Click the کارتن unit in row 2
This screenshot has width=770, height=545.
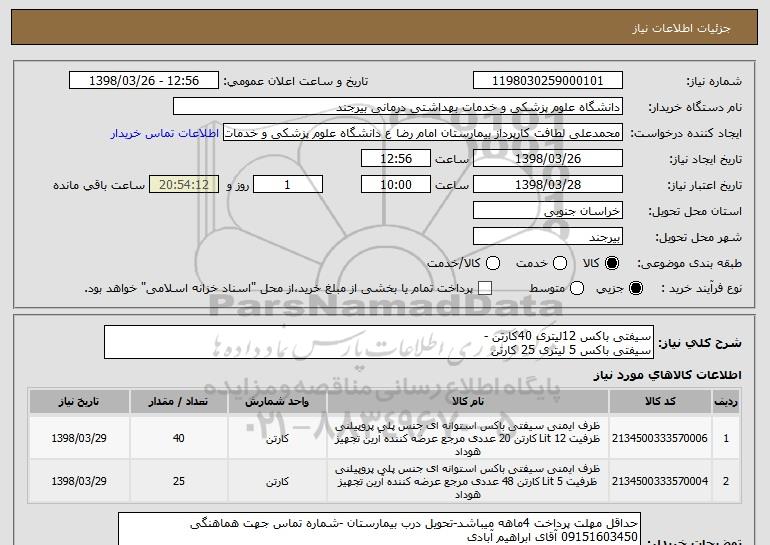tap(277, 482)
